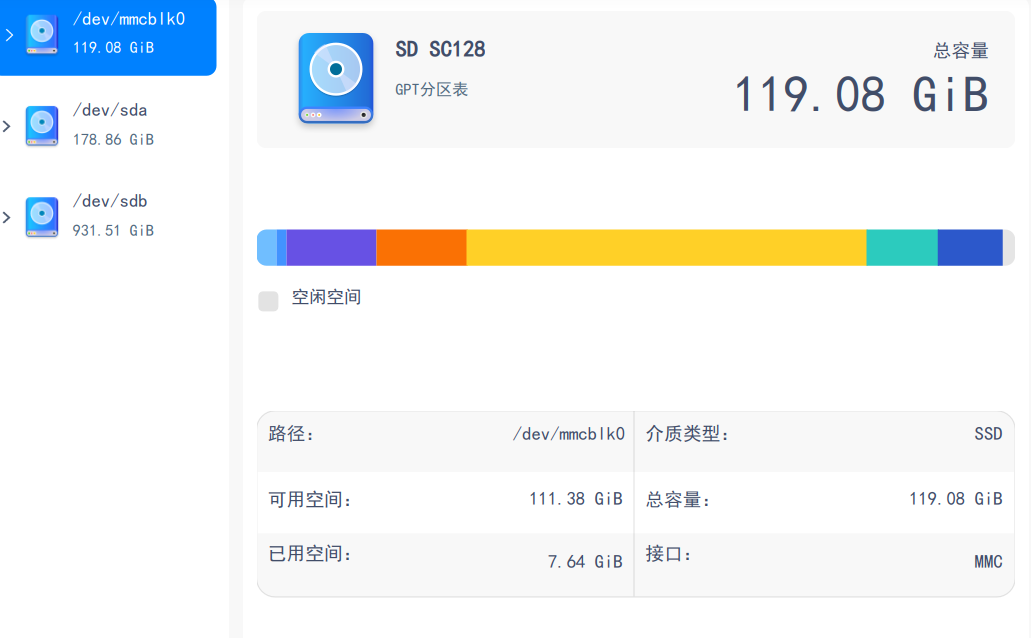Click the 可用空间 value 111.38 GiB

[576, 498]
